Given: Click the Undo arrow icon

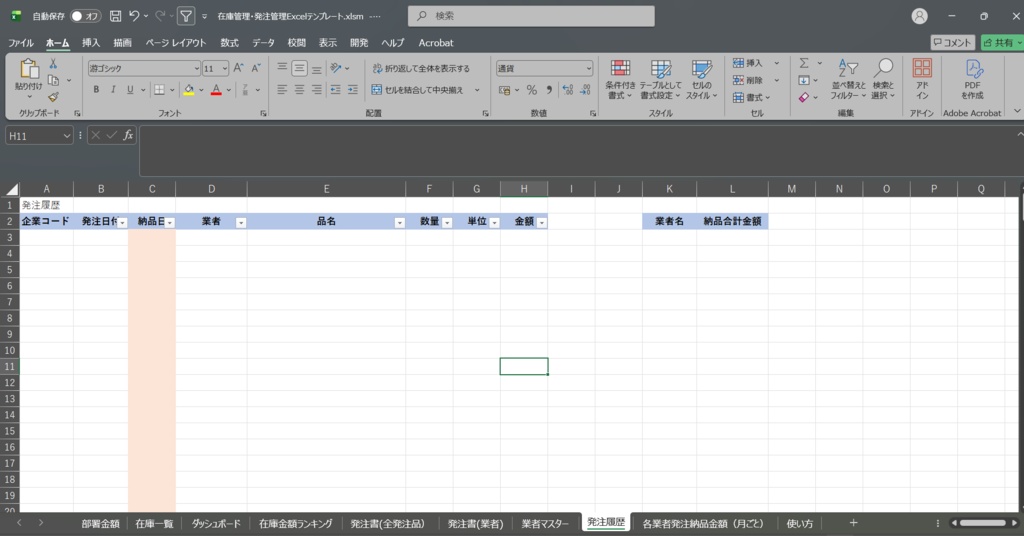Looking at the screenshot, I should pyautogui.click(x=134, y=16).
